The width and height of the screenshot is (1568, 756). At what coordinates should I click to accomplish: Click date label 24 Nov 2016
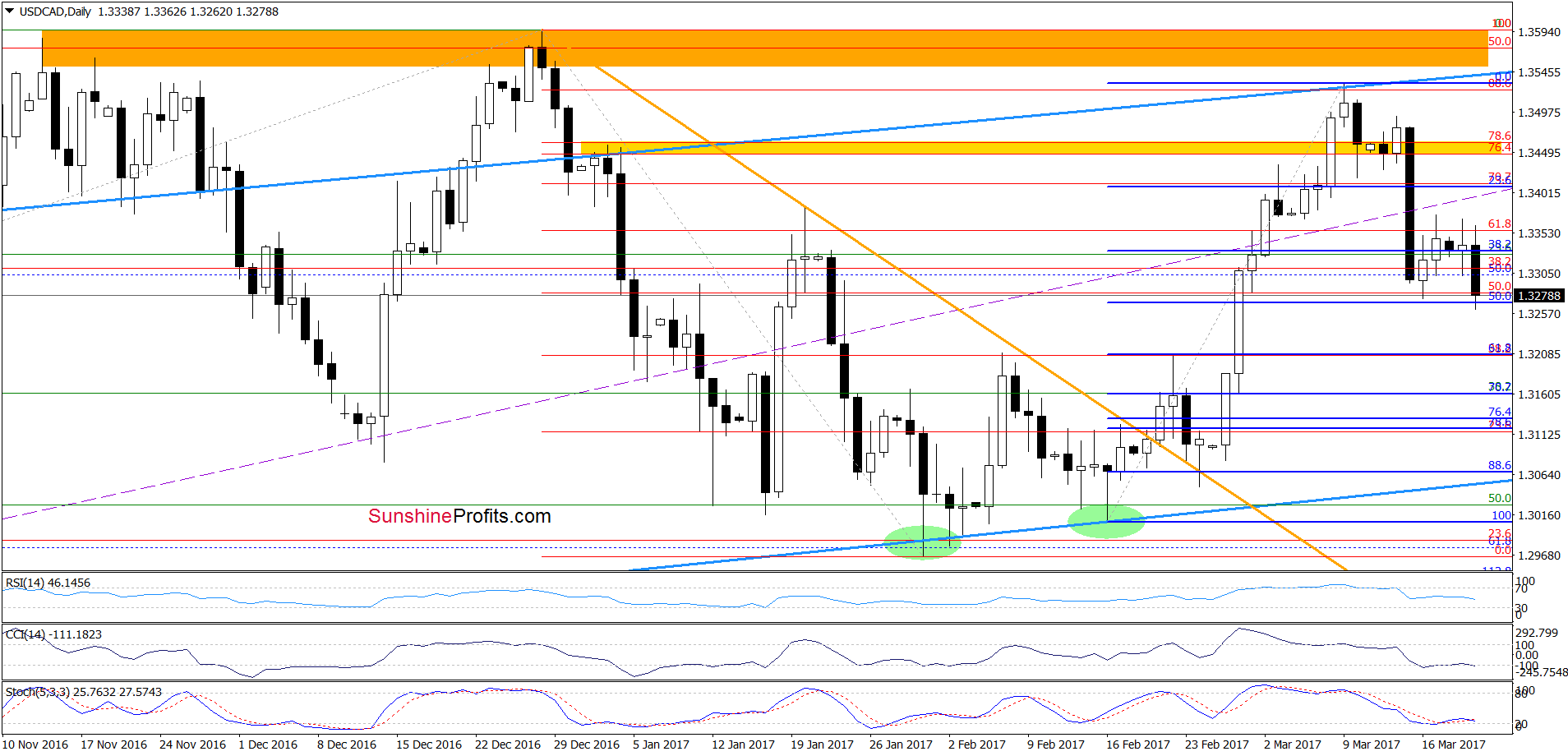pos(192,744)
